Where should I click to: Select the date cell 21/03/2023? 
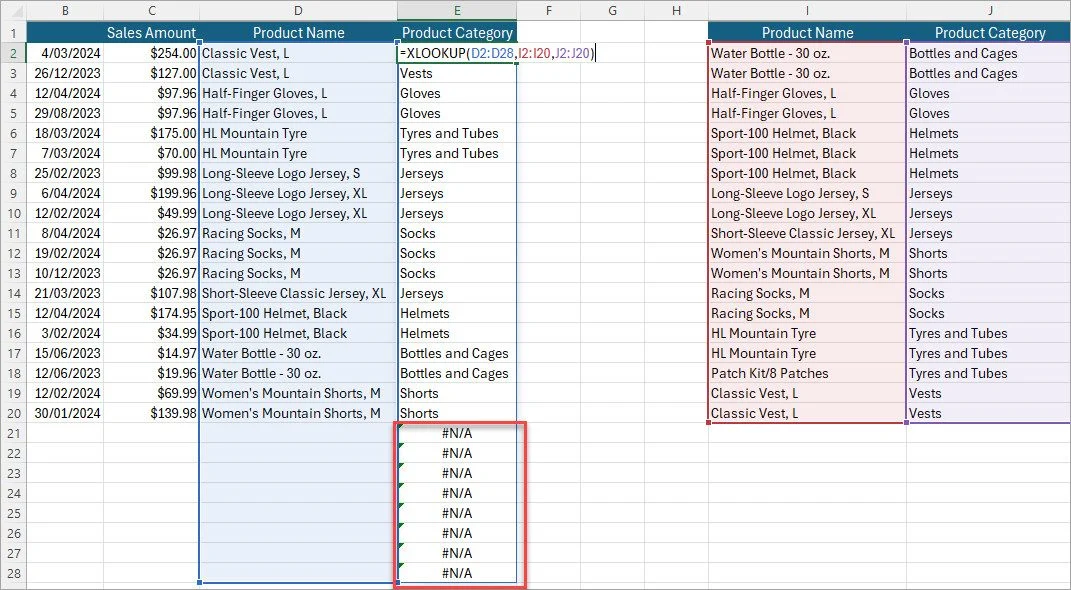click(x=65, y=293)
